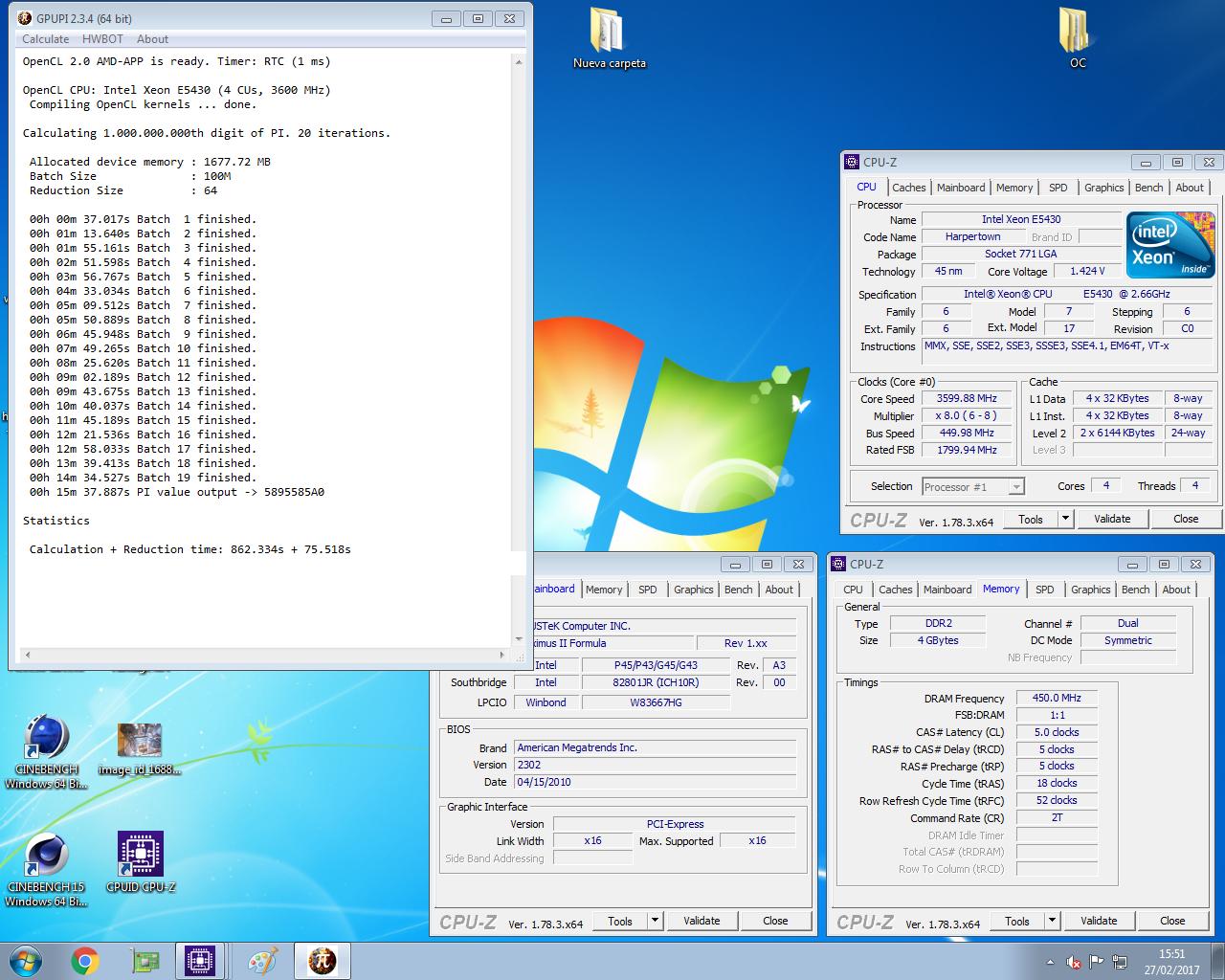This screenshot has width=1225, height=980.
Task: Click the BIOS Version 2302 field
Action: click(x=655, y=765)
